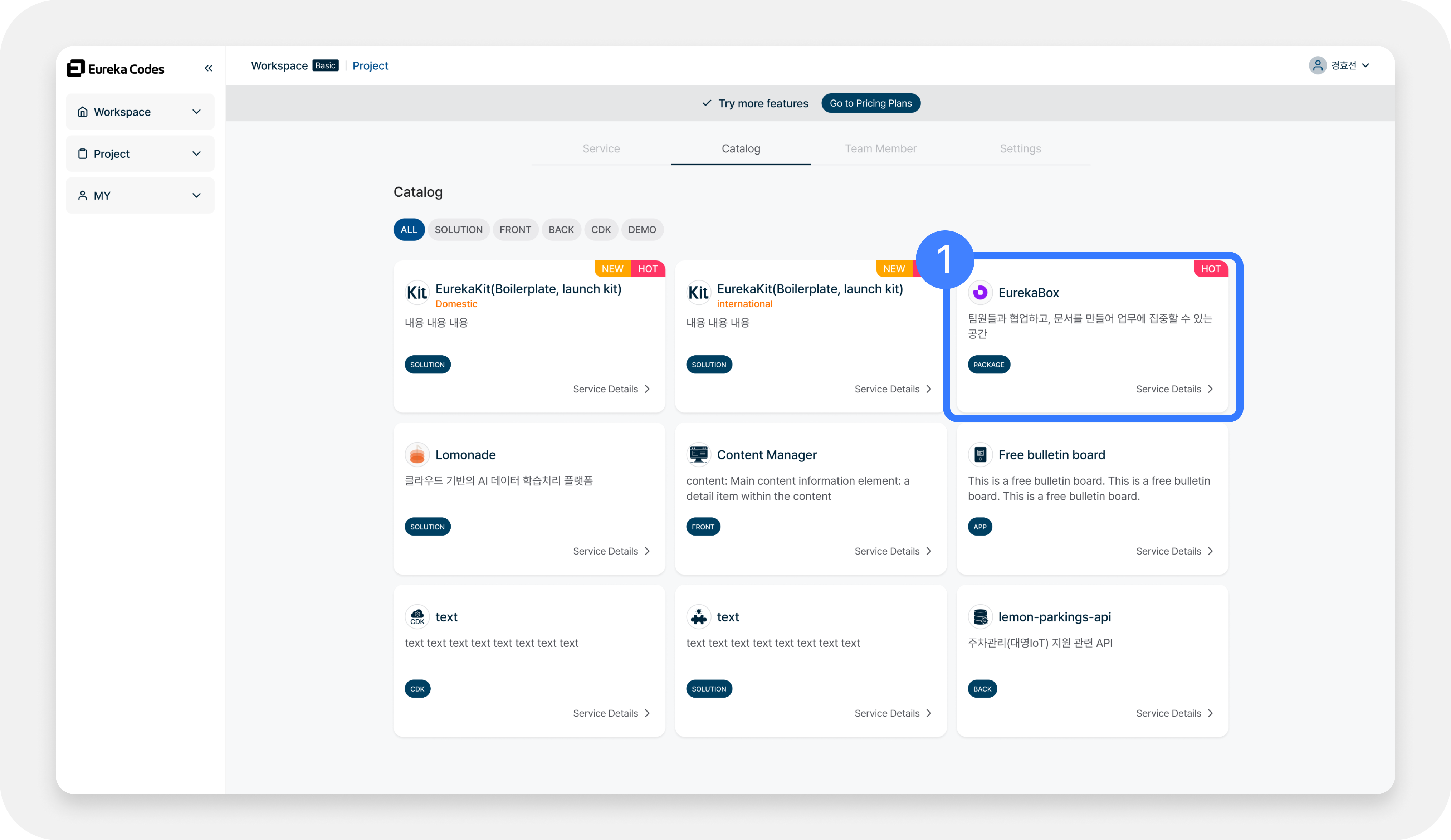Expand the MY sidebar menu chevron

pyautogui.click(x=196, y=196)
